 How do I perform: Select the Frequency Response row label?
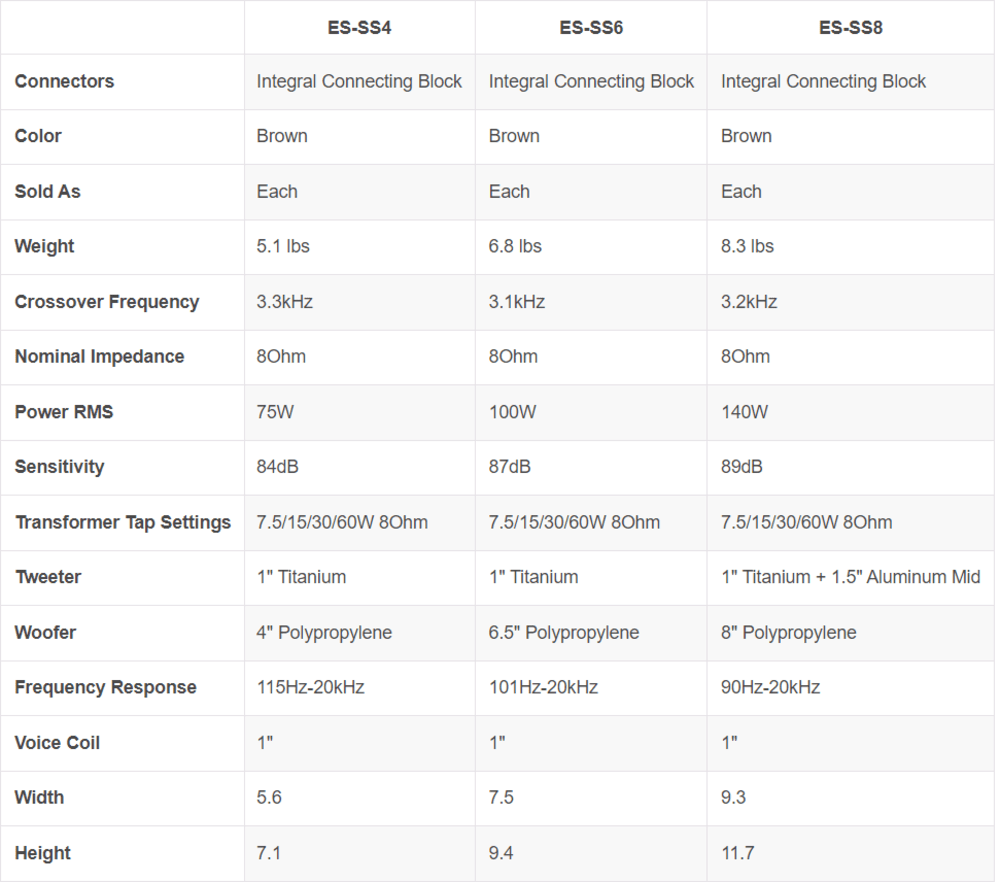(105, 687)
